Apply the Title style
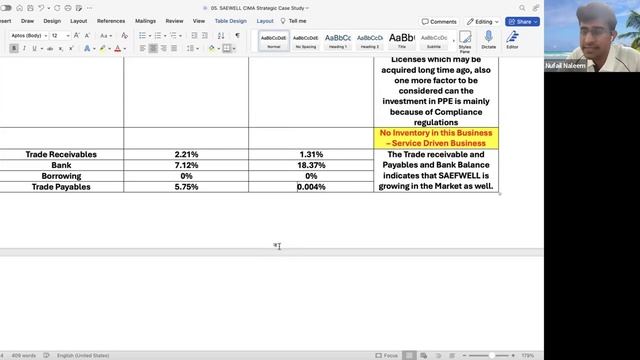This screenshot has width=640, height=360. [x=402, y=41]
